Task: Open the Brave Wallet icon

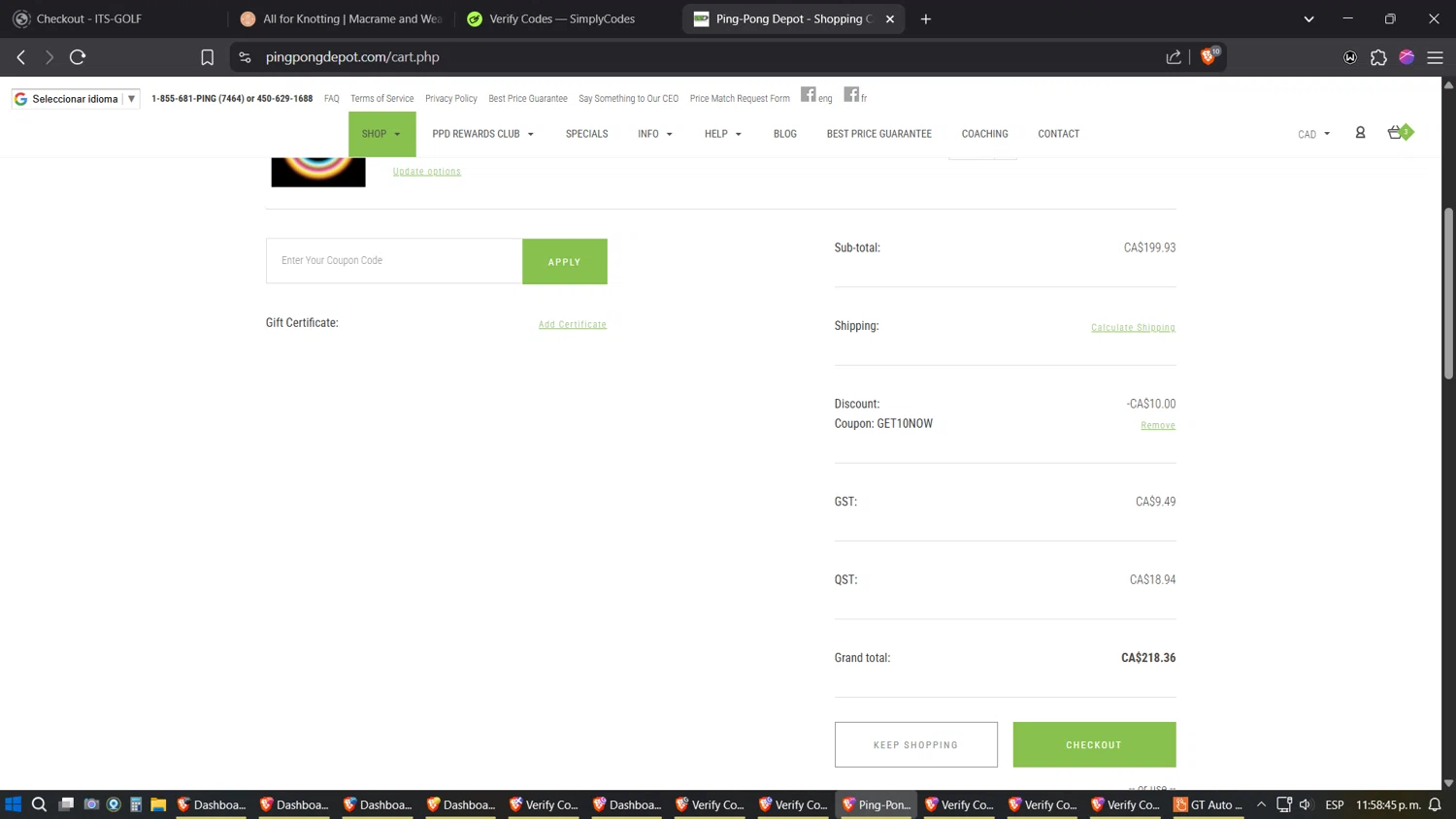Action: tap(1350, 57)
